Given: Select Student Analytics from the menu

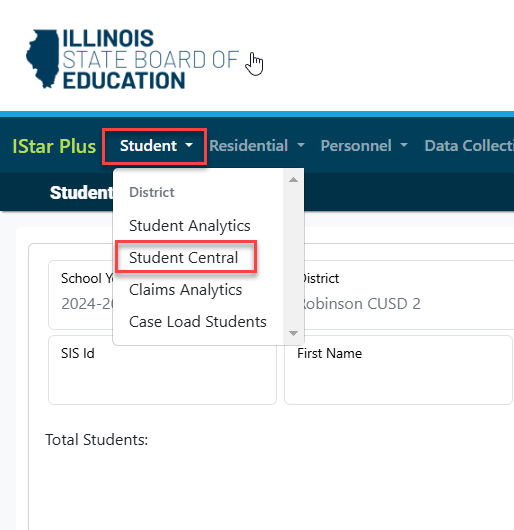Looking at the screenshot, I should [190, 225].
